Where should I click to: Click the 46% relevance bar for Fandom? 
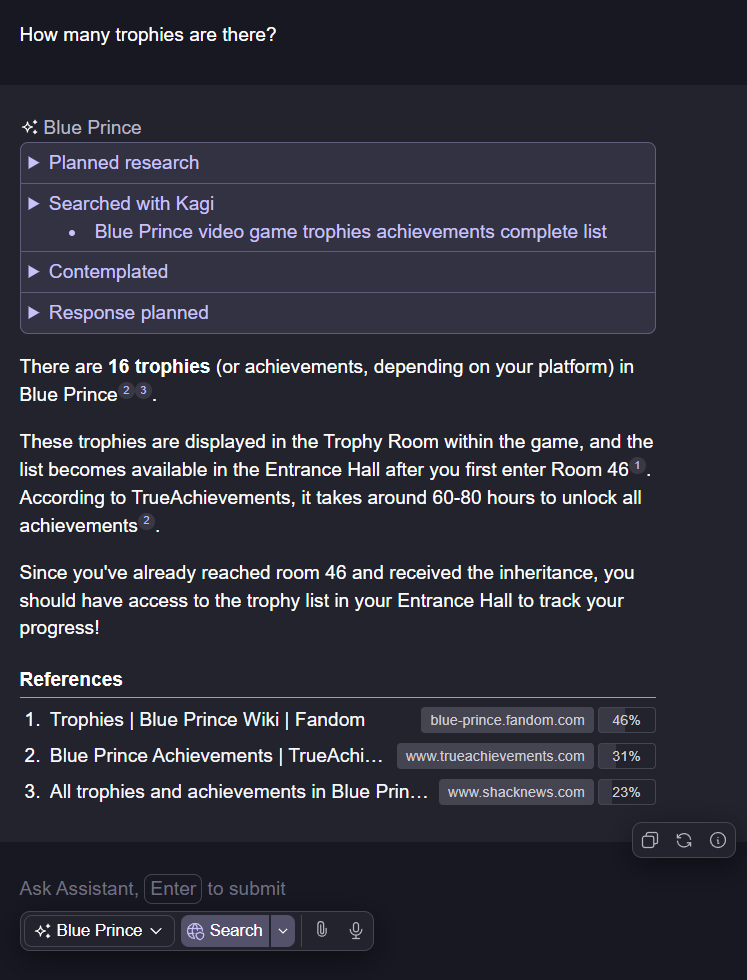click(x=626, y=720)
